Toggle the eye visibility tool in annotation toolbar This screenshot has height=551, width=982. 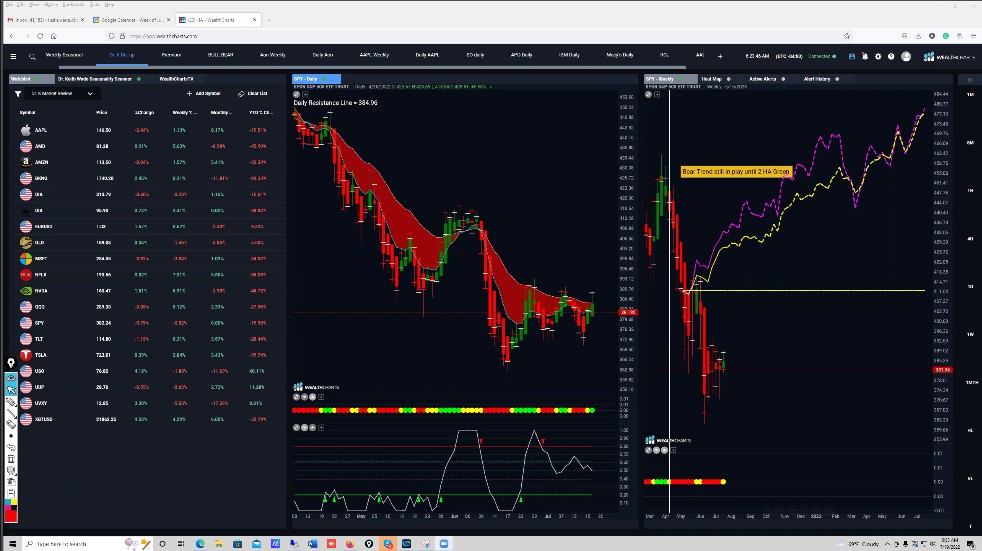point(11,378)
